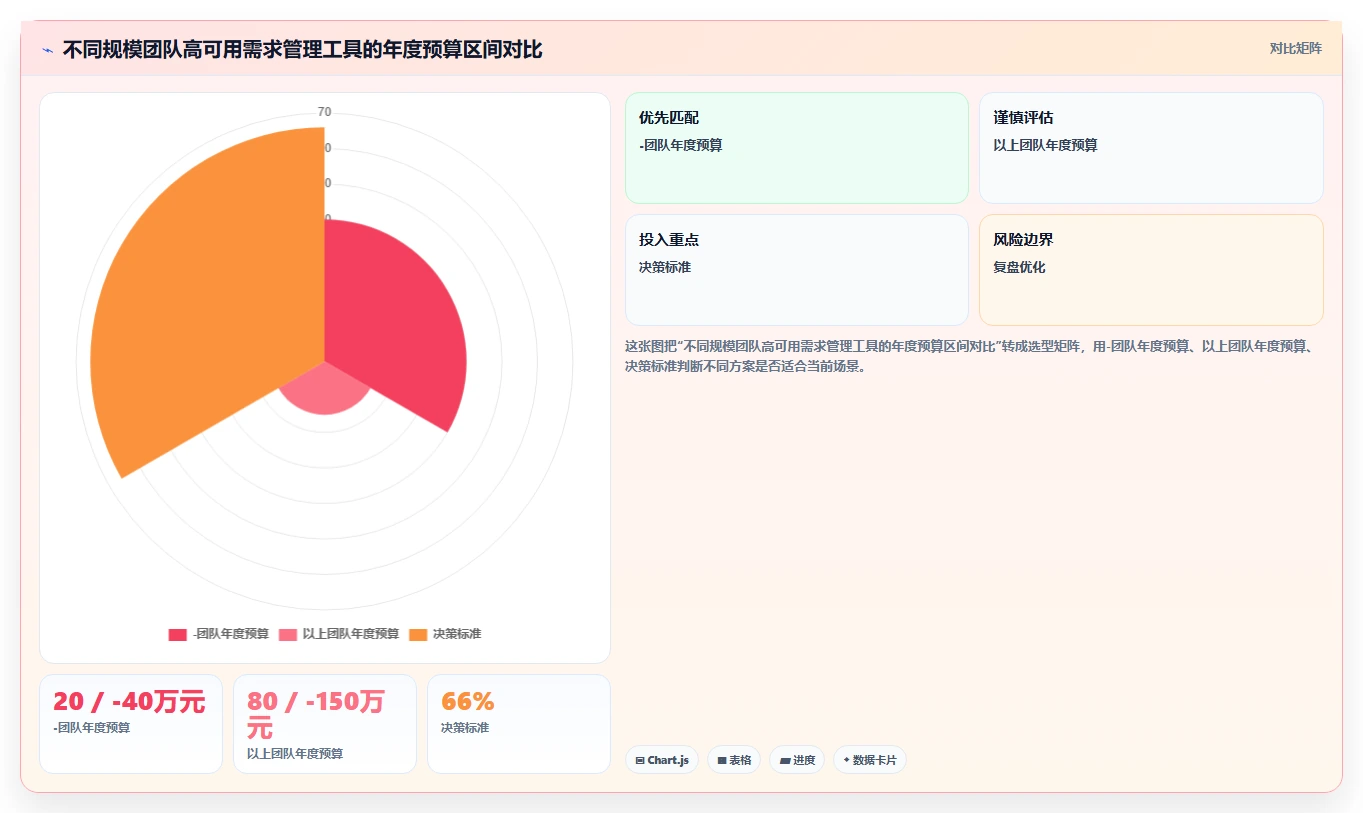Image resolution: width=1363 pixels, height=813 pixels.
Task: Open the 优先匹配 green card
Action: 797,148
